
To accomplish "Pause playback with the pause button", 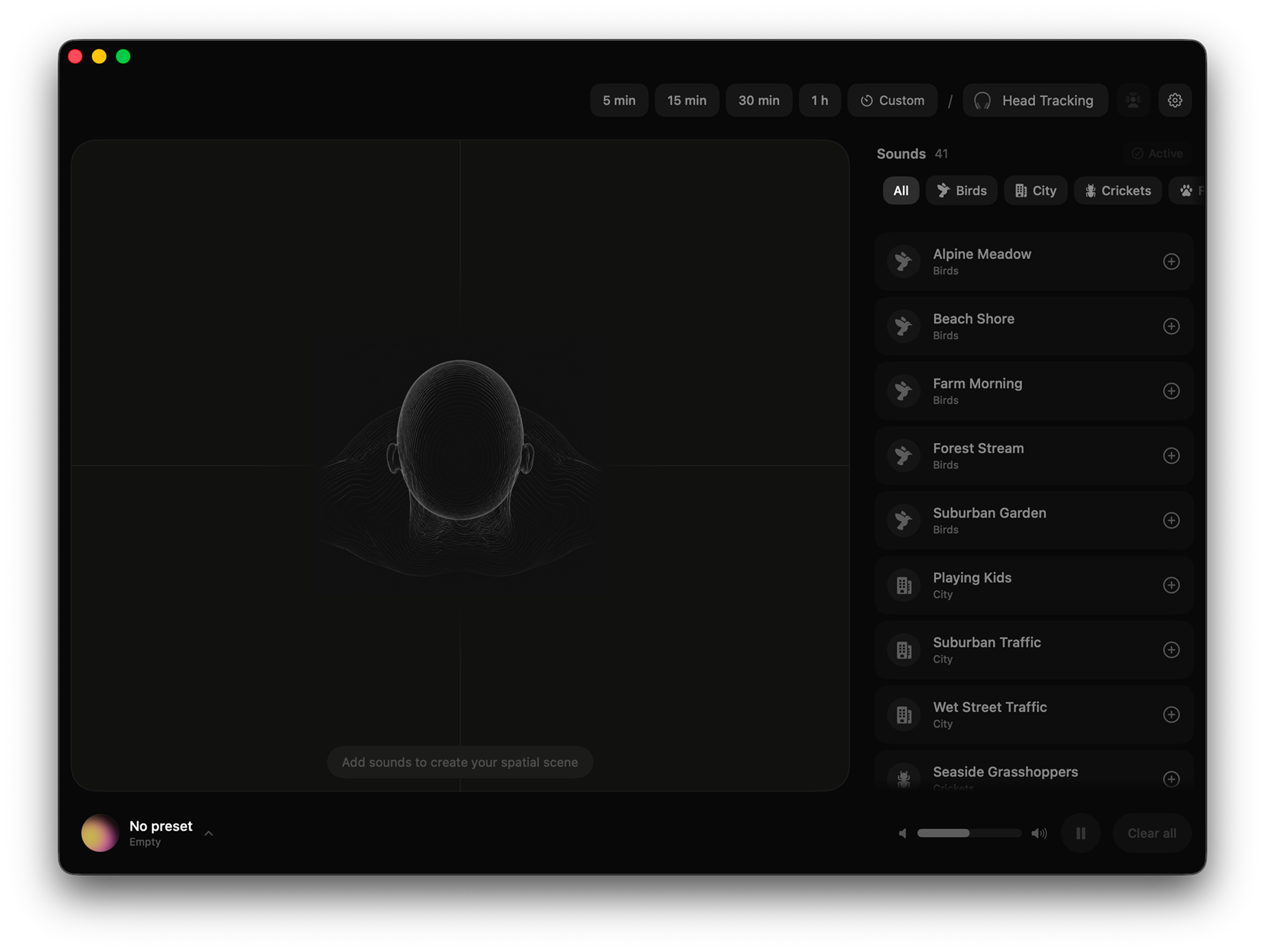I will click(1080, 834).
